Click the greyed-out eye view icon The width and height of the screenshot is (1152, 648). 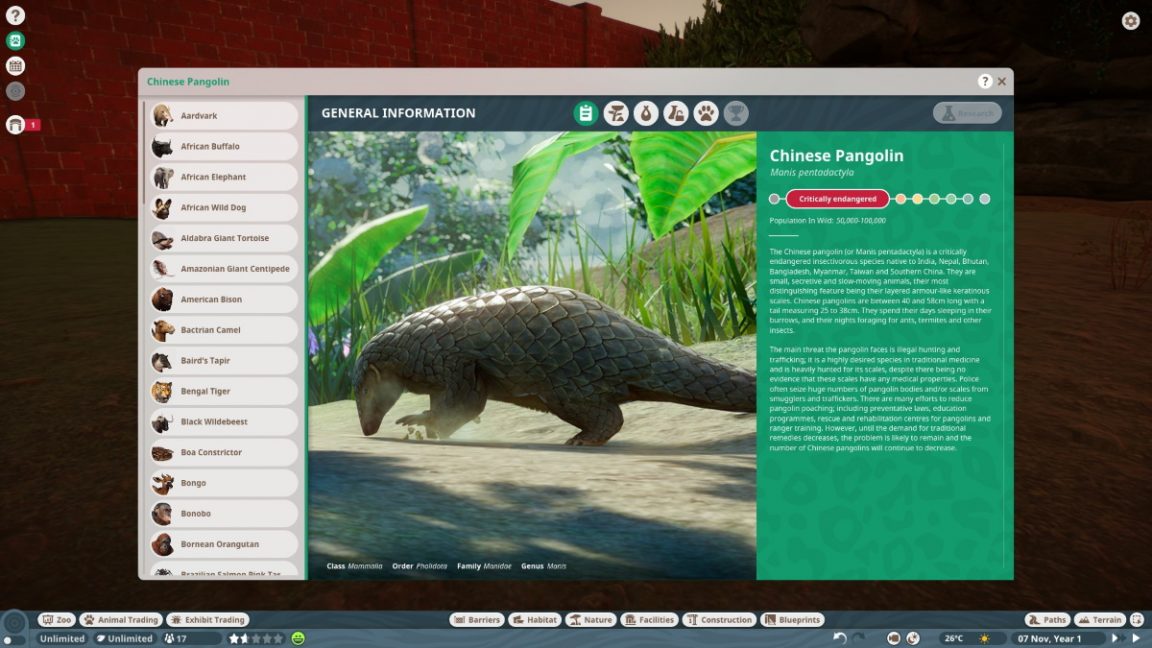coord(15,91)
